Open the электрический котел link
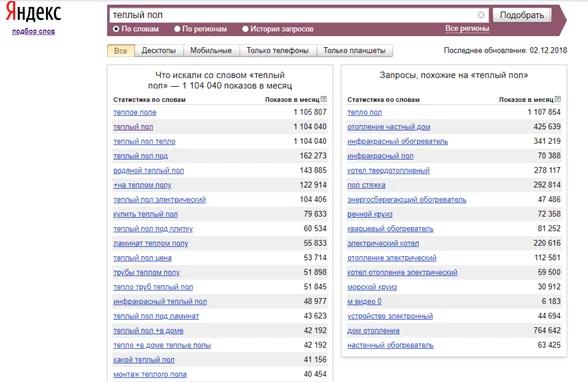This screenshot has width=588, height=382. (x=383, y=243)
